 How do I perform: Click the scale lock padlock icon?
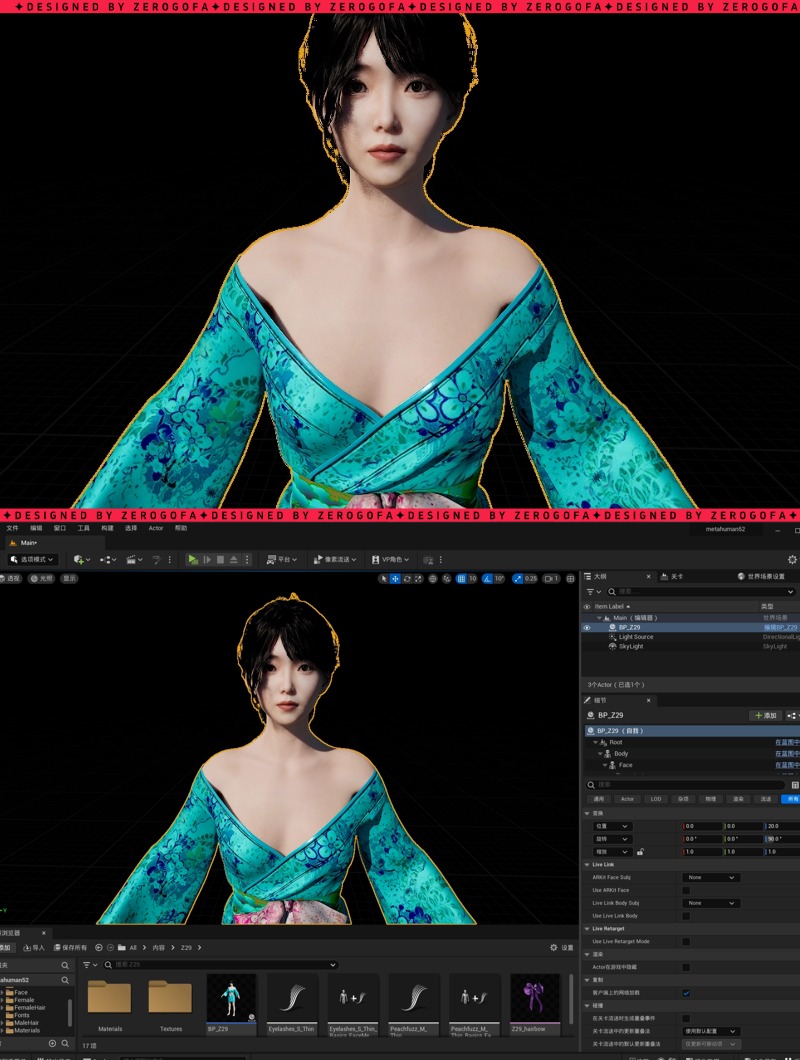(639, 852)
